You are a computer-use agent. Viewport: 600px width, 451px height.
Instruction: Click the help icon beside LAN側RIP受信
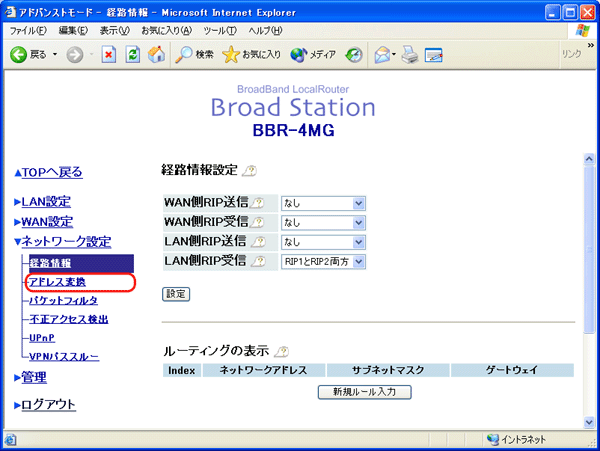[259, 261]
